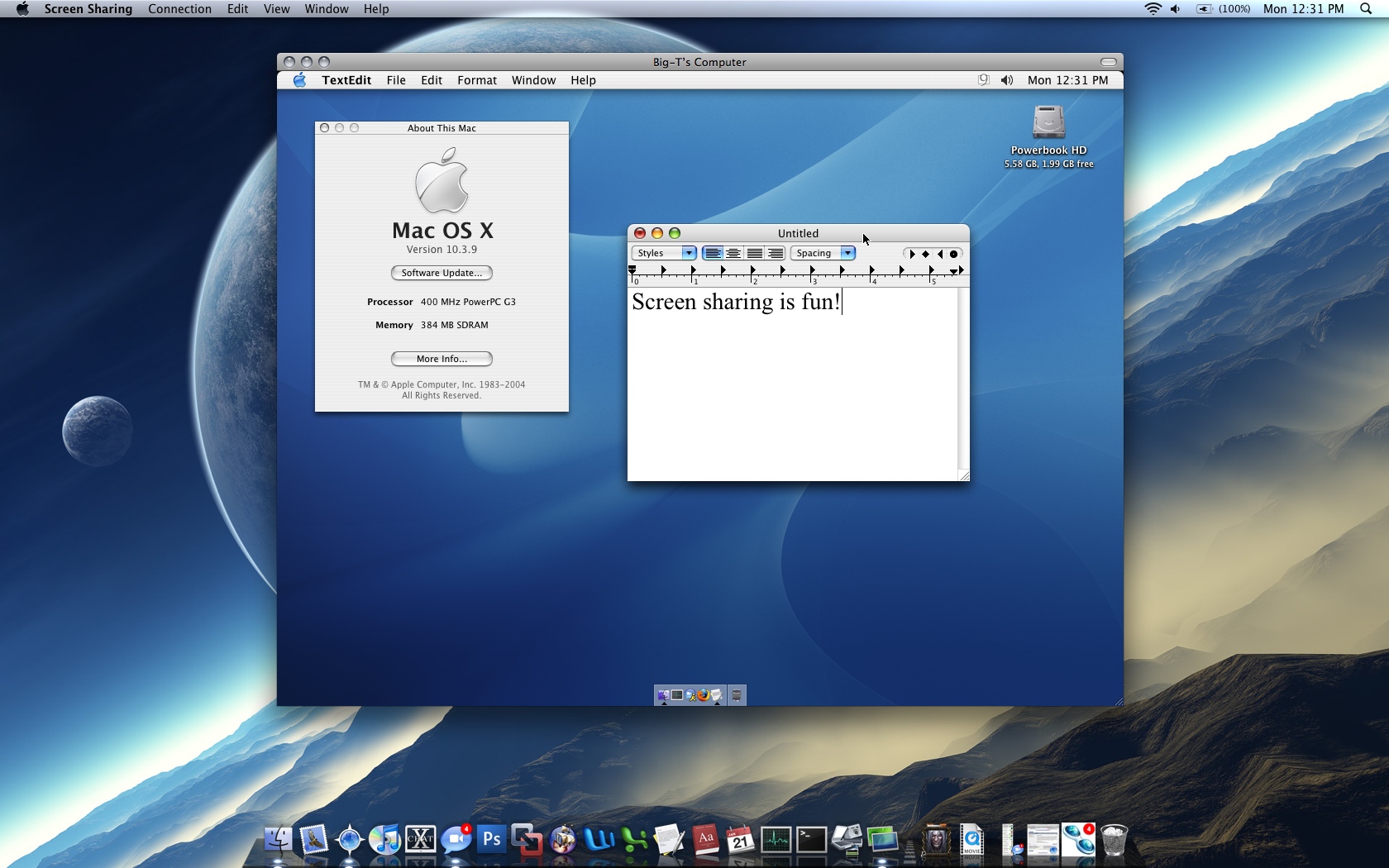Click the Version 10.3.9 text
Image resolution: width=1389 pixels, height=868 pixels.
tap(442, 250)
